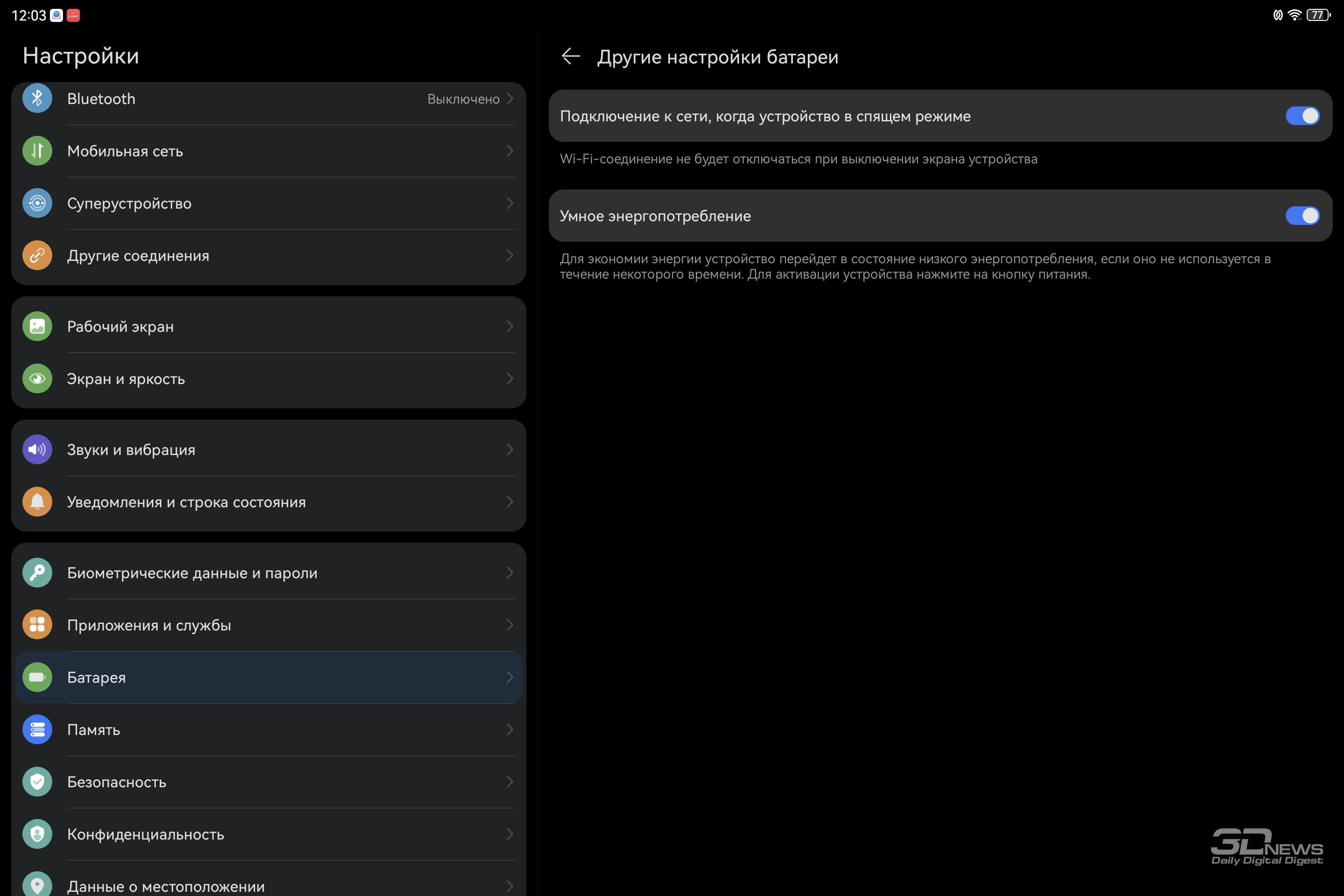
Task: Tap the blue Память storage icon
Action: click(x=37, y=729)
